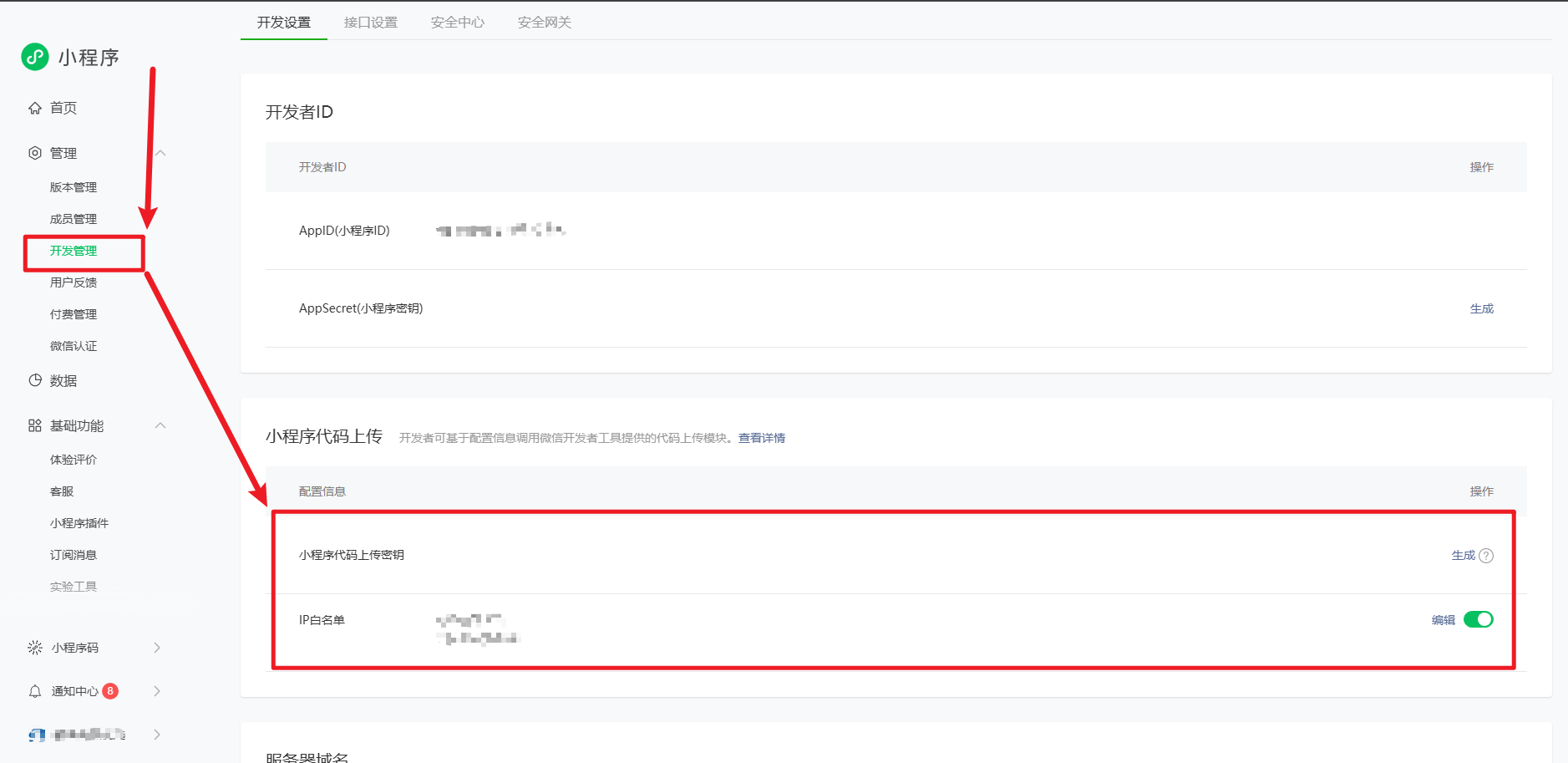This screenshot has width=1568, height=763.
Task: Expand the account menu arrow
Action: (x=157, y=735)
